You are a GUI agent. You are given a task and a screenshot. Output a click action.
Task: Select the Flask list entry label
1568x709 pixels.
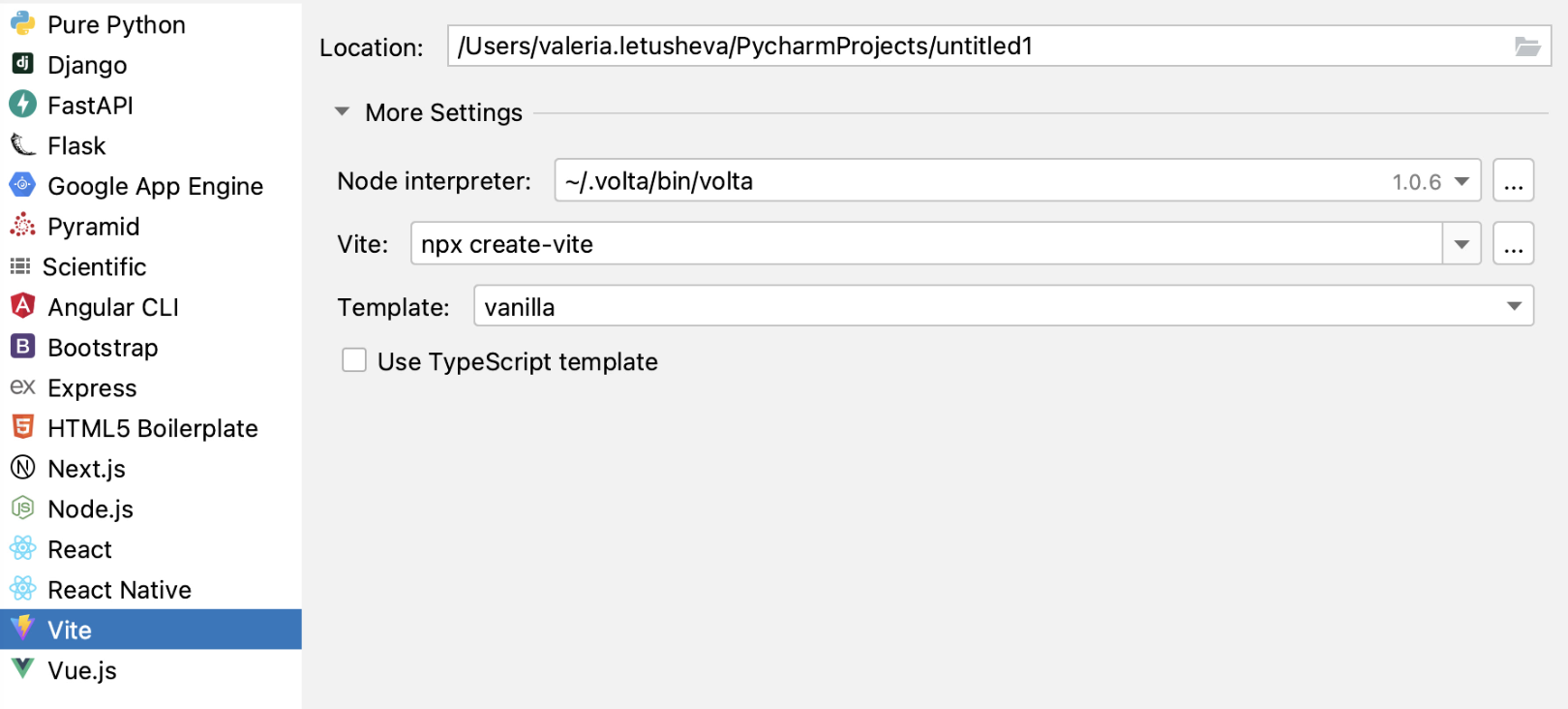76,145
